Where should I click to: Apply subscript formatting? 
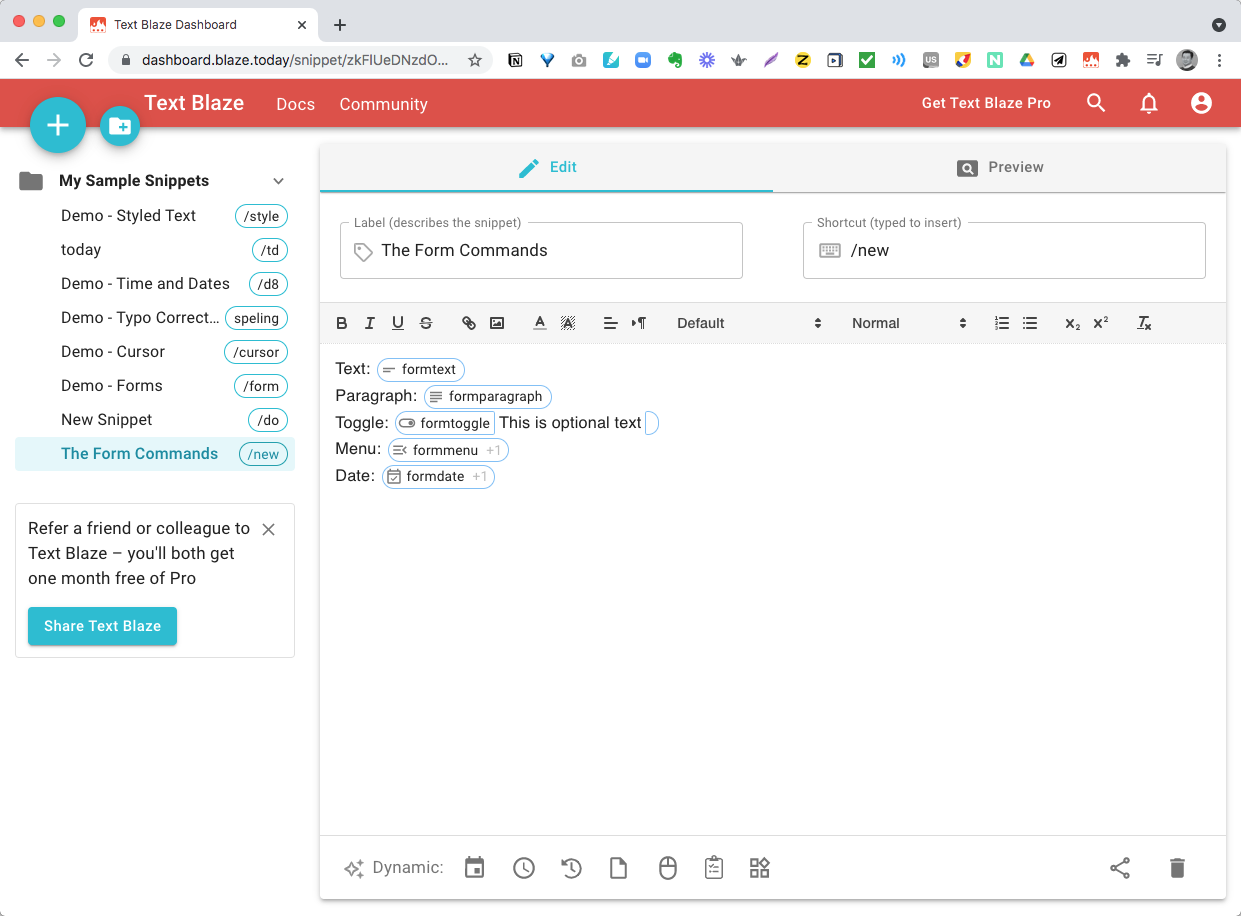point(1073,323)
